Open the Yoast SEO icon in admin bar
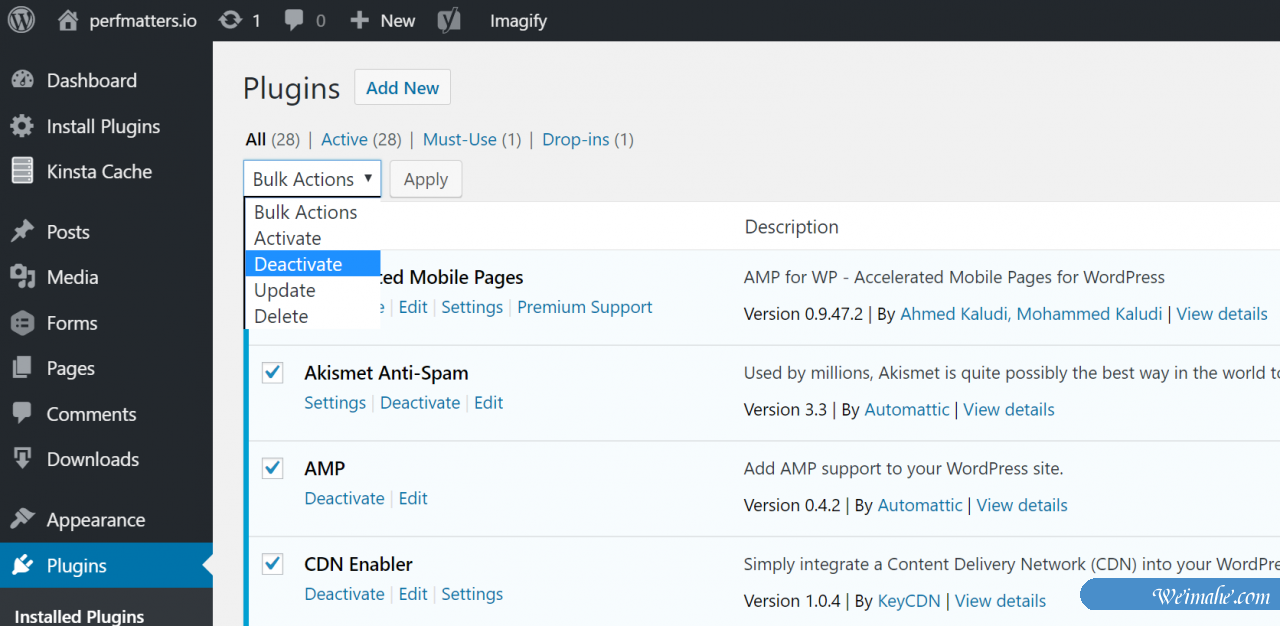The height and width of the screenshot is (626, 1280). coord(450,20)
